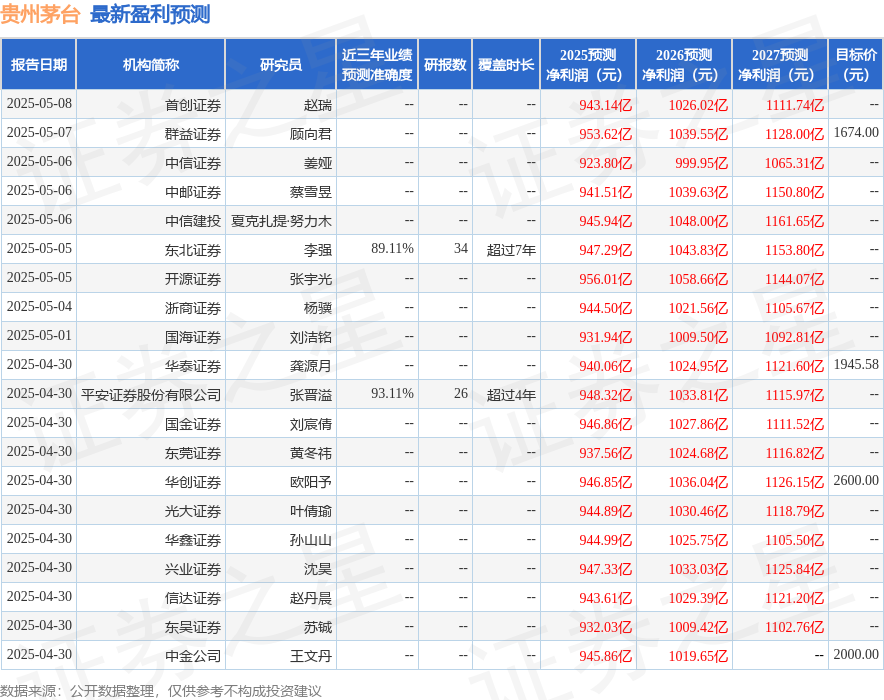This screenshot has height=700, width=884.
Task: Click the 研究员 column header
Action: pyautogui.click(x=280, y=64)
